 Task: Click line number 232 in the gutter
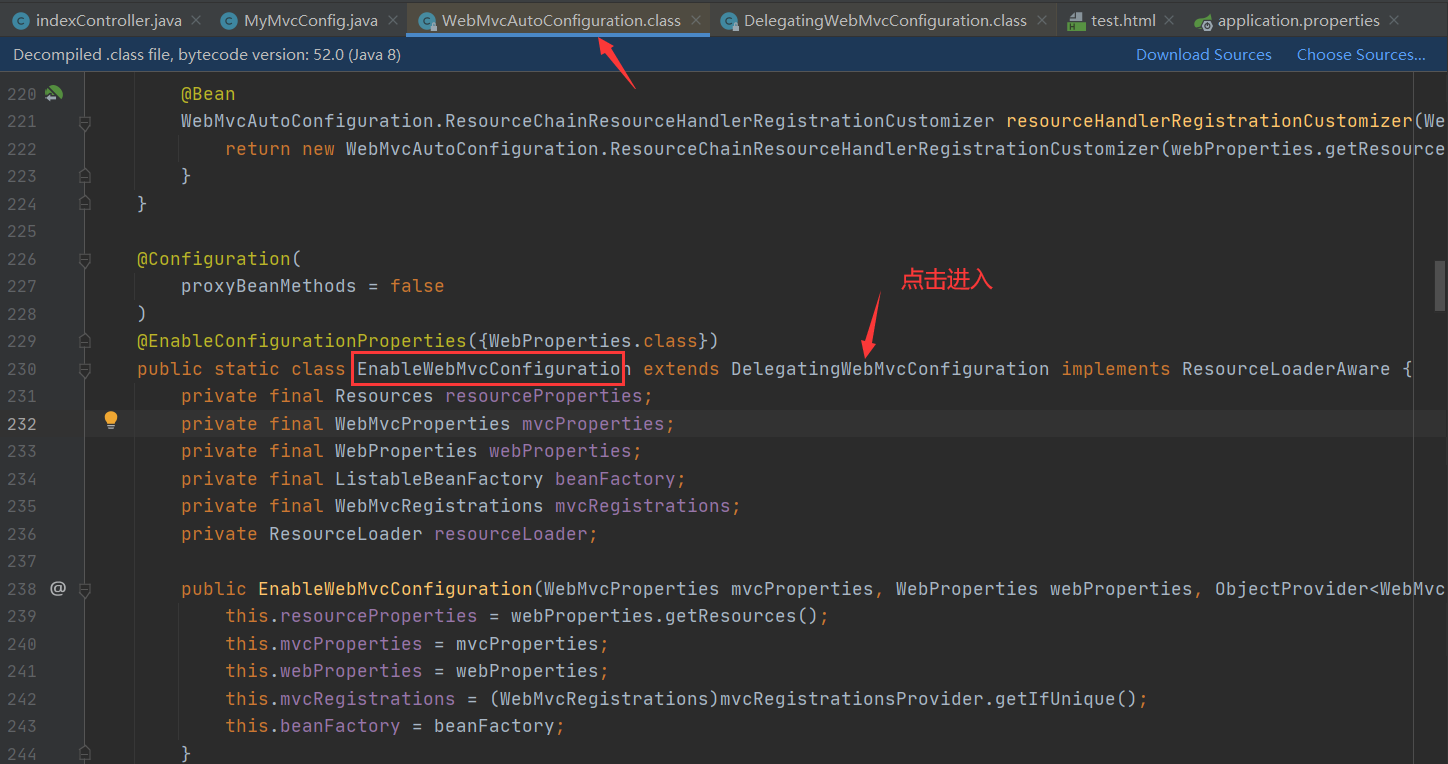pyautogui.click(x=22, y=424)
